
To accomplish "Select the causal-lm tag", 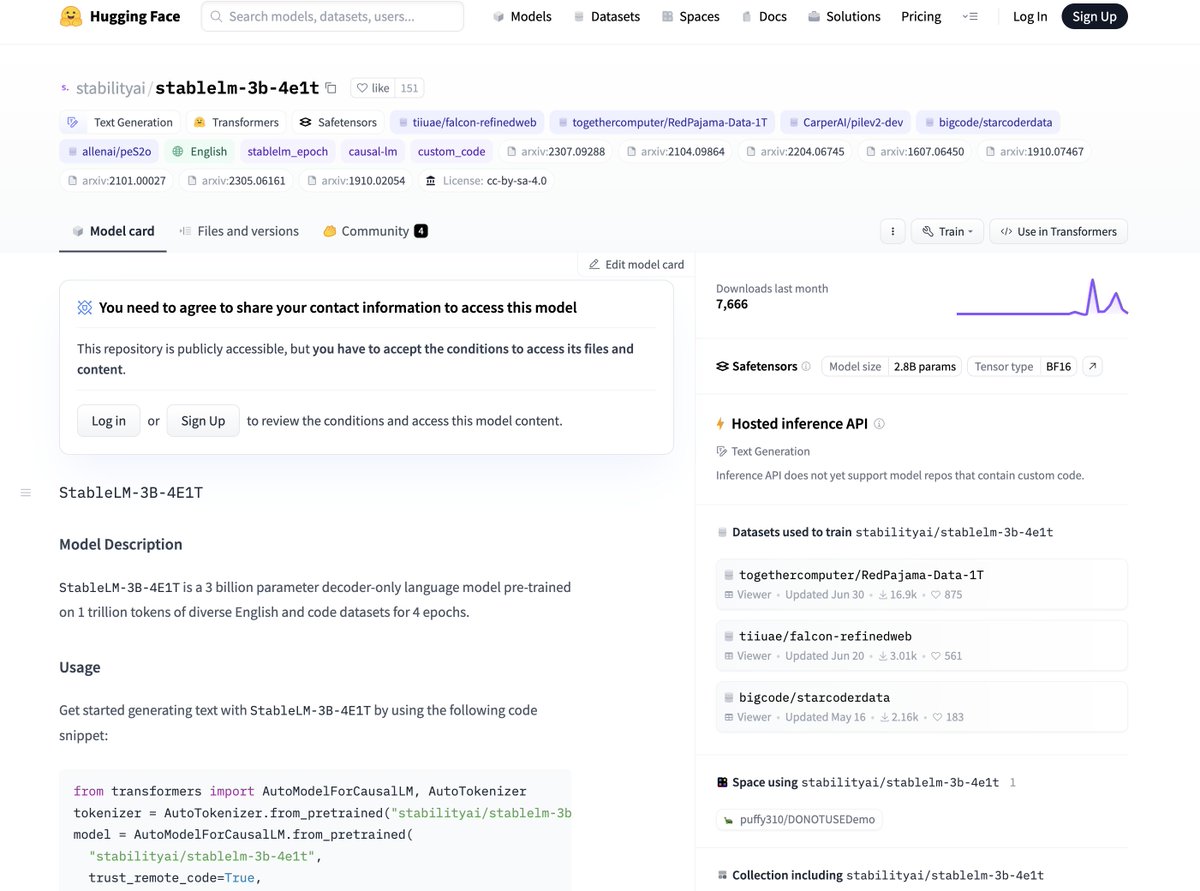I will pos(374,151).
